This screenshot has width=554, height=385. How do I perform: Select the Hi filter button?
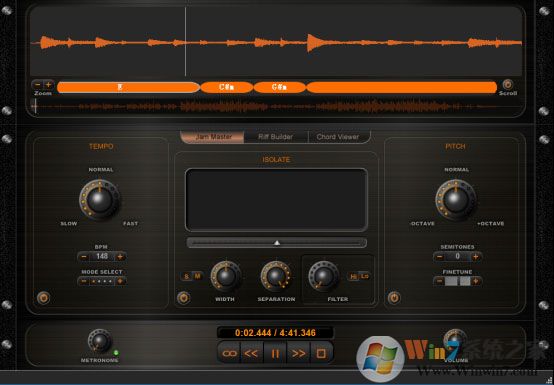[x=353, y=276]
